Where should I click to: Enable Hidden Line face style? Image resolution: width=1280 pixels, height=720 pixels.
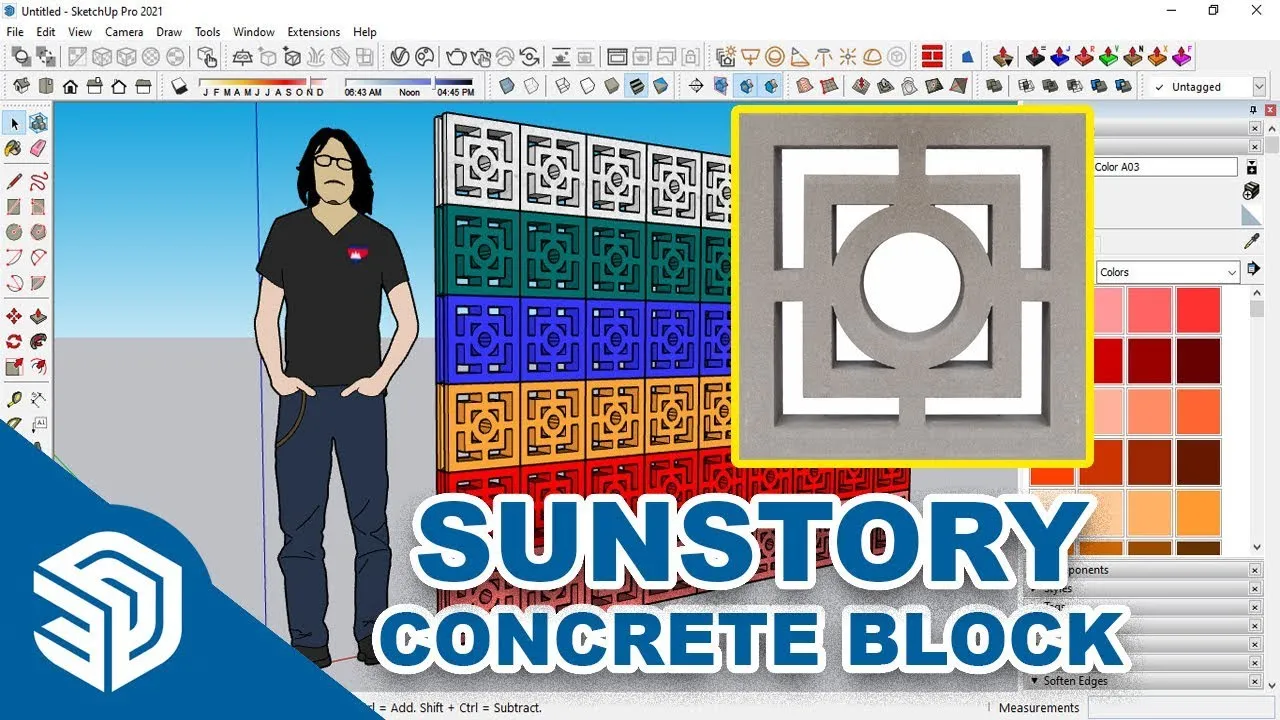tap(588, 86)
